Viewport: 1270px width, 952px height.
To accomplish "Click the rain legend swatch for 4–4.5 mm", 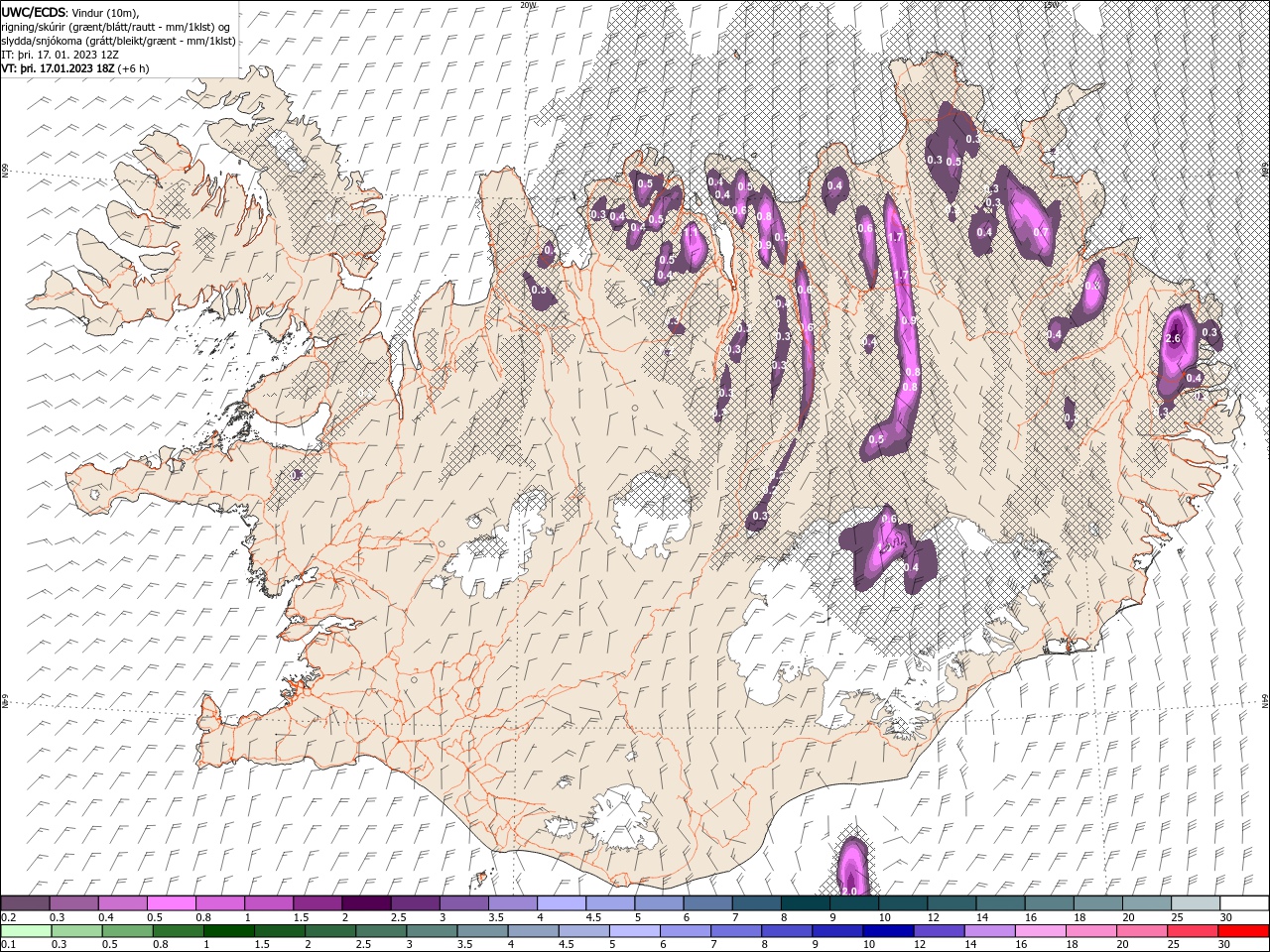I will pyautogui.click(x=533, y=931).
